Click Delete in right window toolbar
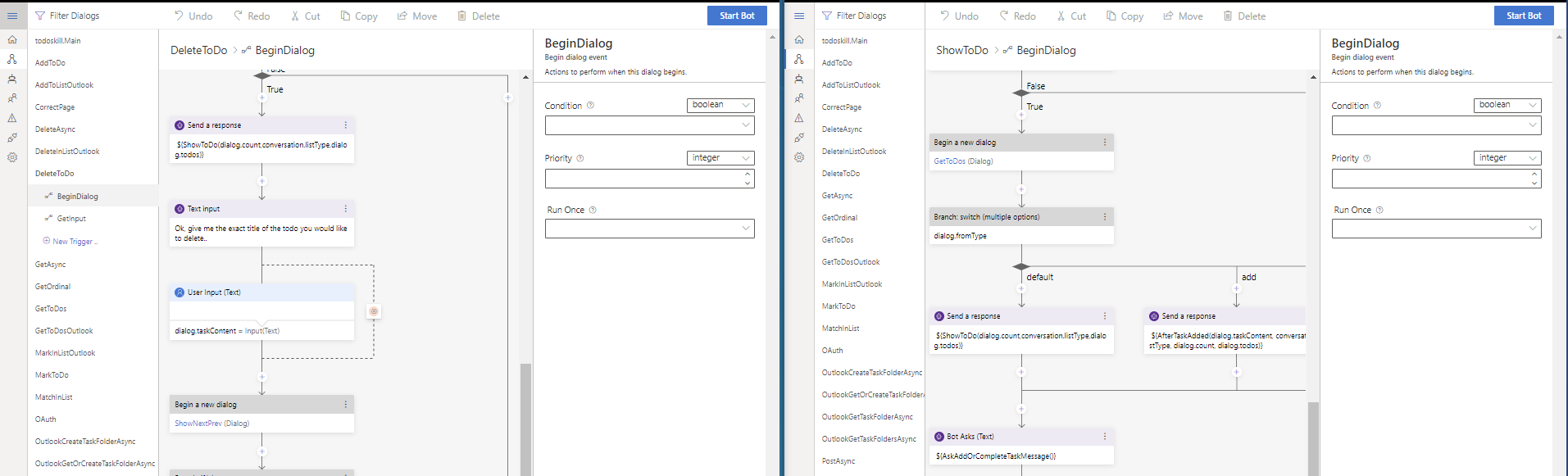 click(1244, 16)
